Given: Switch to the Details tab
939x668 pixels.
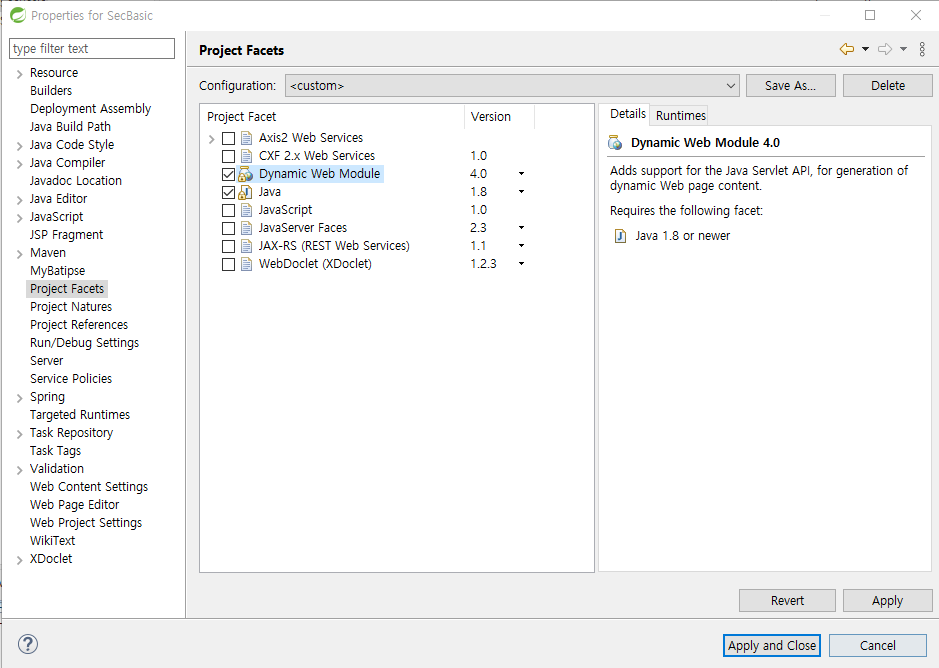Looking at the screenshot, I should tap(628, 114).
